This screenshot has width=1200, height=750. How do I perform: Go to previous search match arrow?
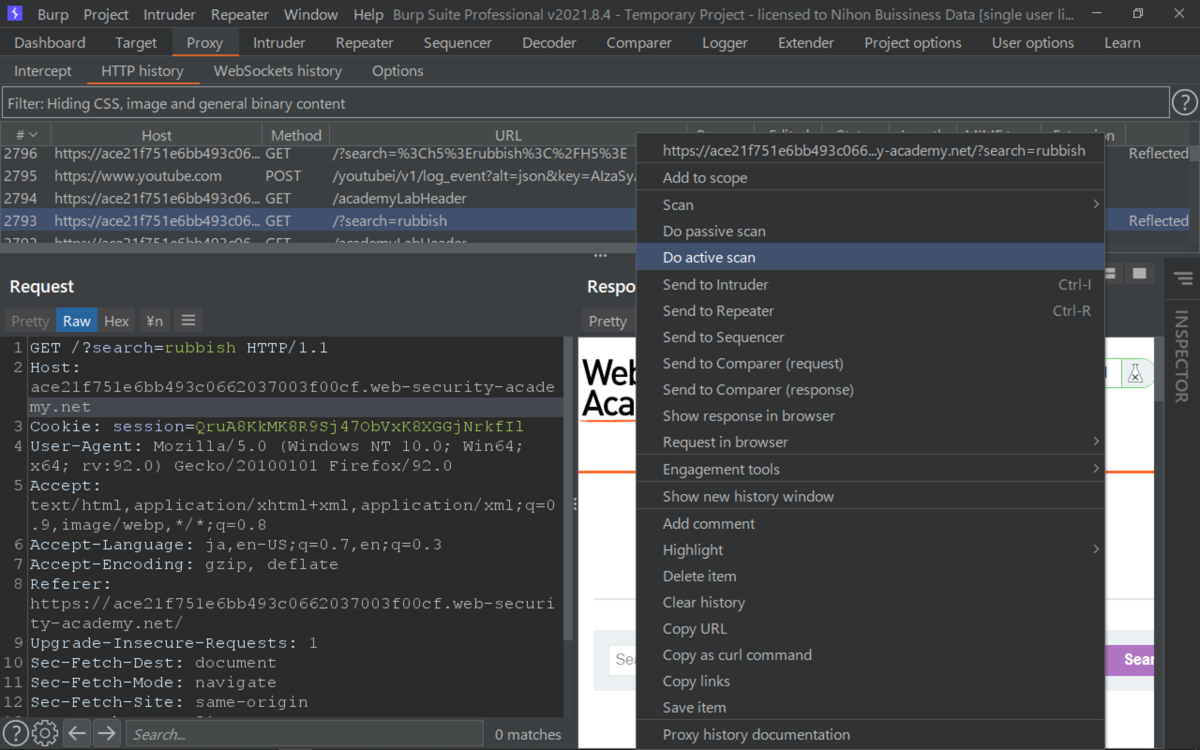click(77, 734)
